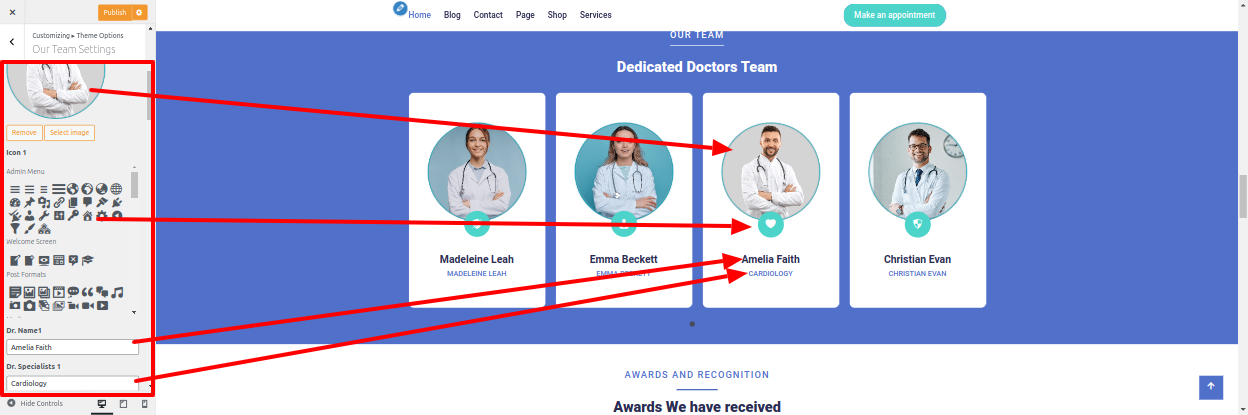
Task: Open the Services menu item
Action: click(x=595, y=15)
